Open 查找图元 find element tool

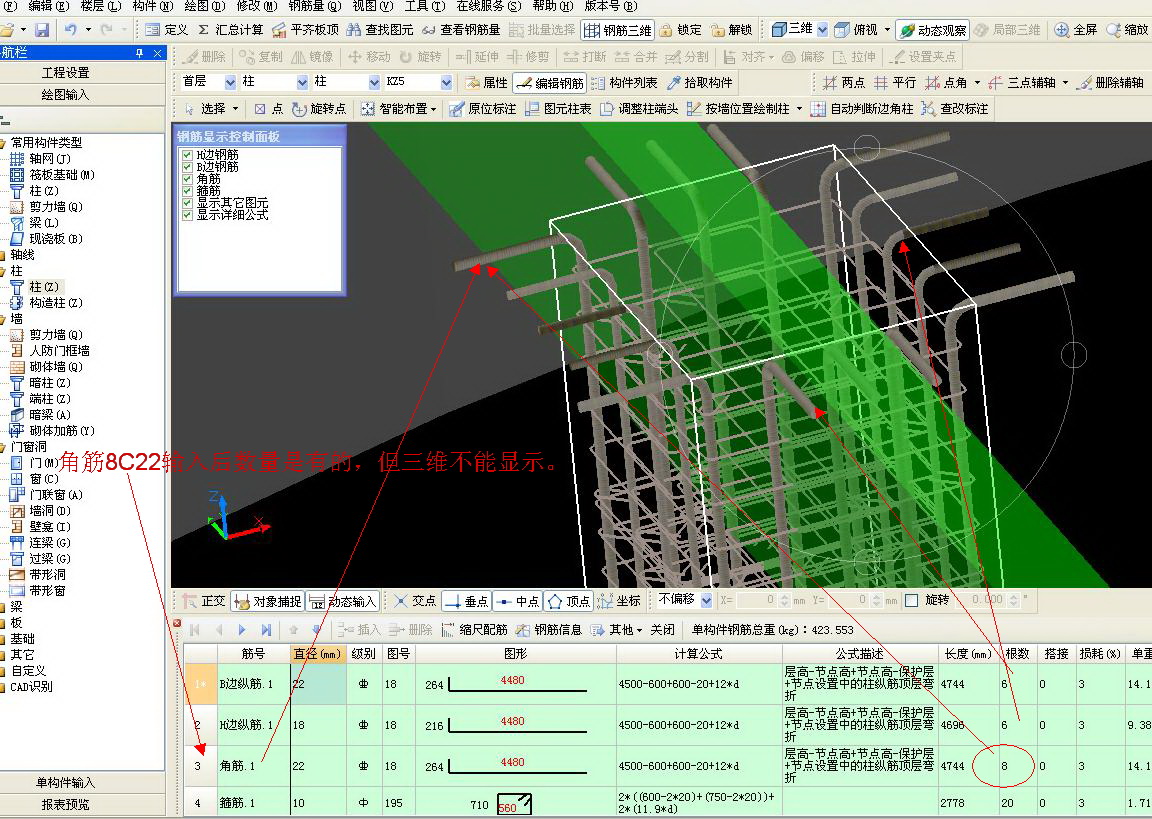pos(380,30)
